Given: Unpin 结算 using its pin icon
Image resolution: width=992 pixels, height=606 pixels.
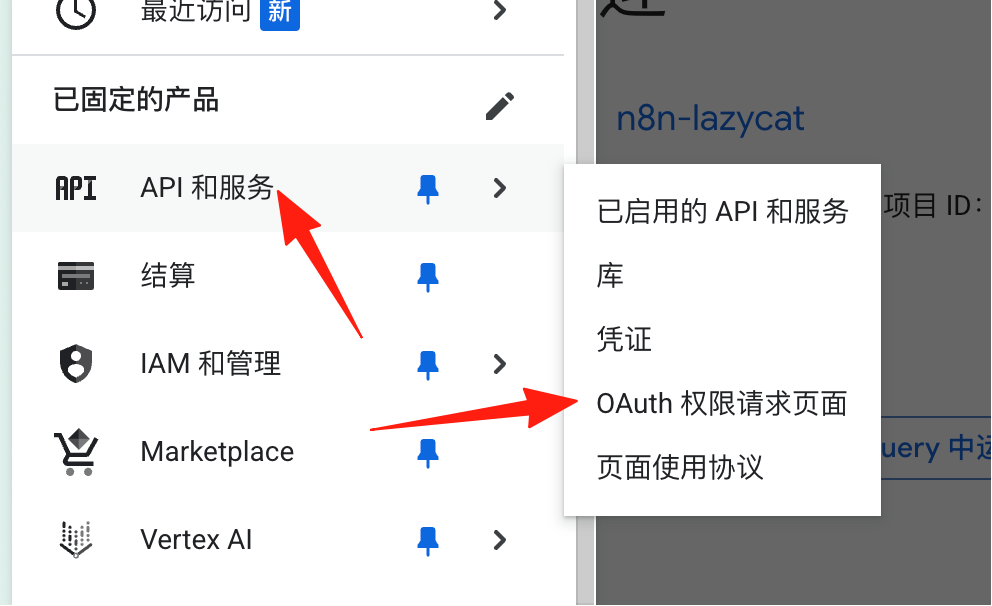Looking at the screenshot, I should pyautogui.click(x=428, y=277).
